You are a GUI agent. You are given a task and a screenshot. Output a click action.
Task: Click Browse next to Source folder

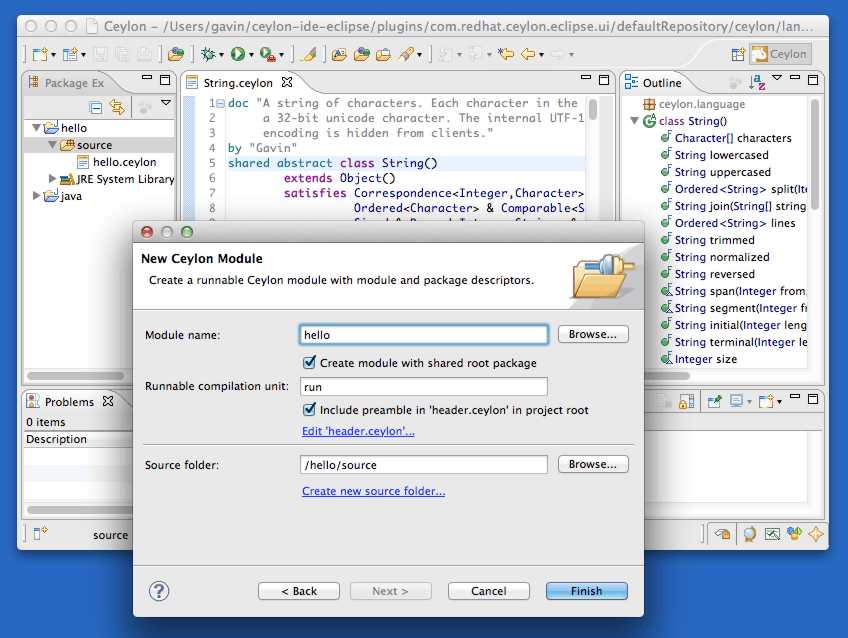pyautogui.click(x=593, y=464)
